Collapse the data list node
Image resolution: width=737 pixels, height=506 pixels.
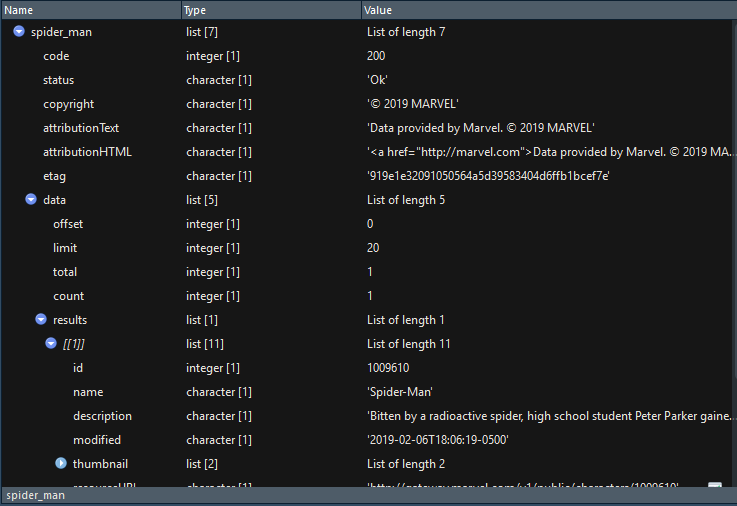(x=31, y=199)
